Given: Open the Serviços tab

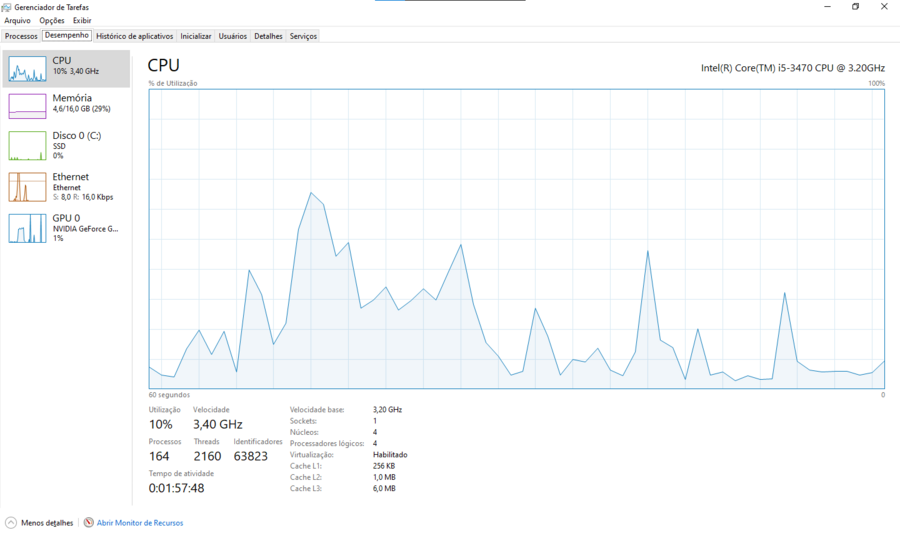Looking at the screenshot, I should [303, 36].
